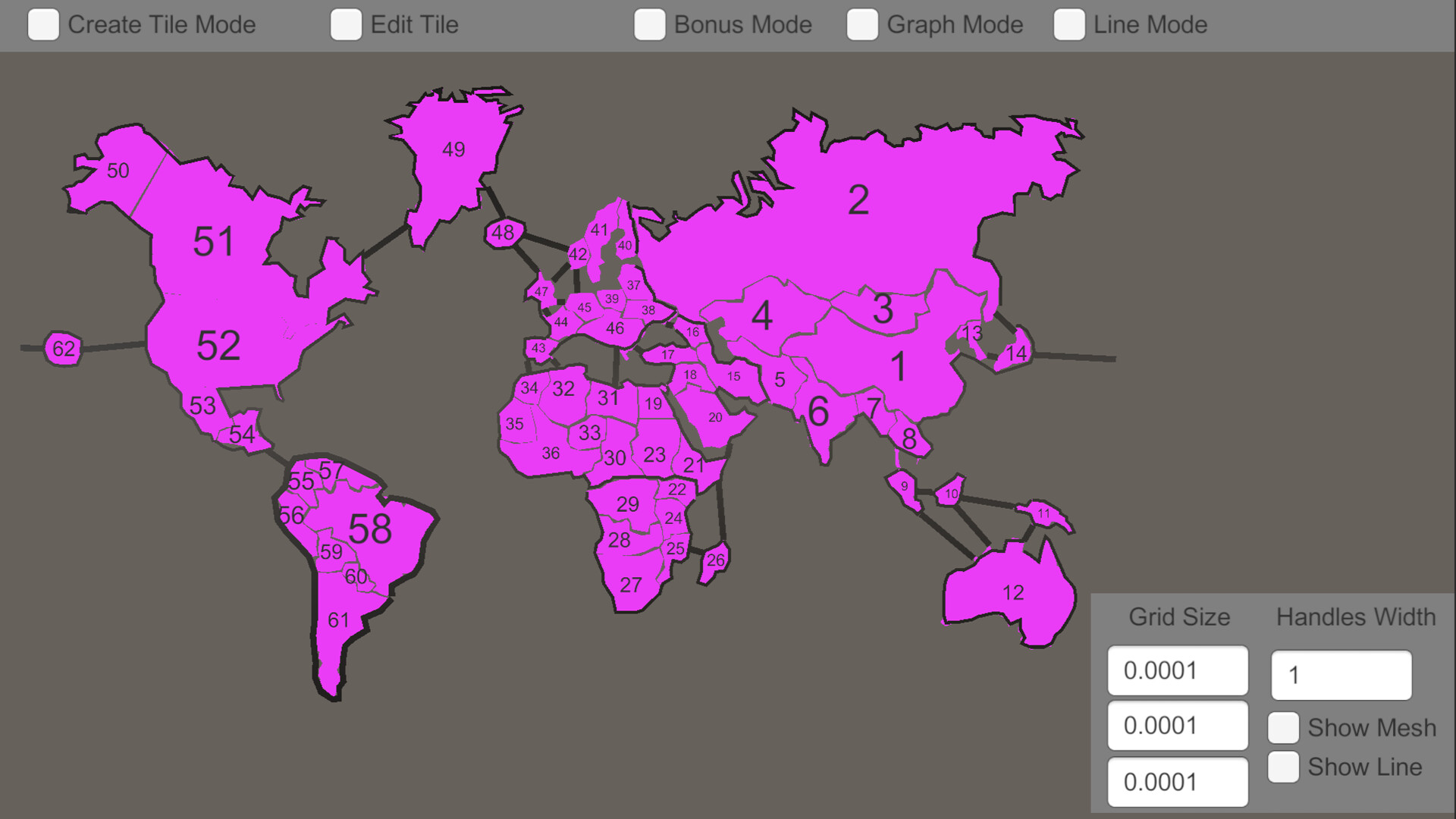Select the small island tile 62

coord(63,349)
